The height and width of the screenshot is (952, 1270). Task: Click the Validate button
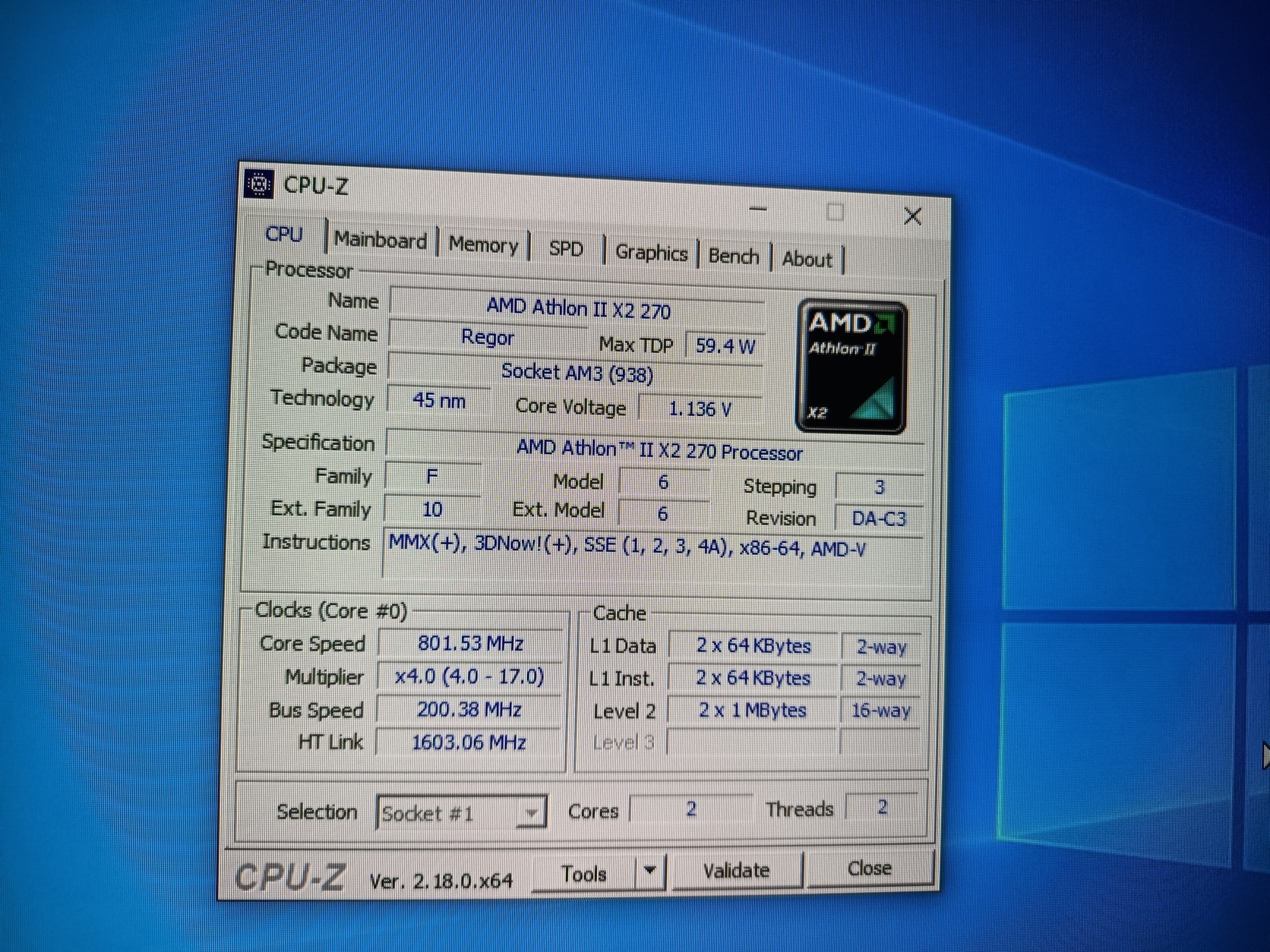point(736,870)
